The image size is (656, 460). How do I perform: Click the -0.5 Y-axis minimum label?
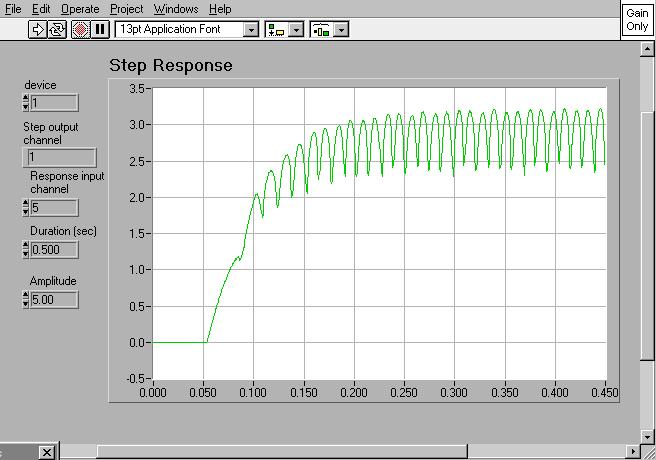tap(135, 378)
